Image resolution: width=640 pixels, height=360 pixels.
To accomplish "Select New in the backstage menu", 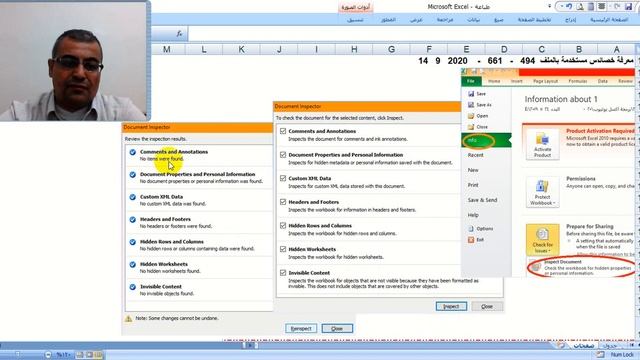I will point(473,170).
